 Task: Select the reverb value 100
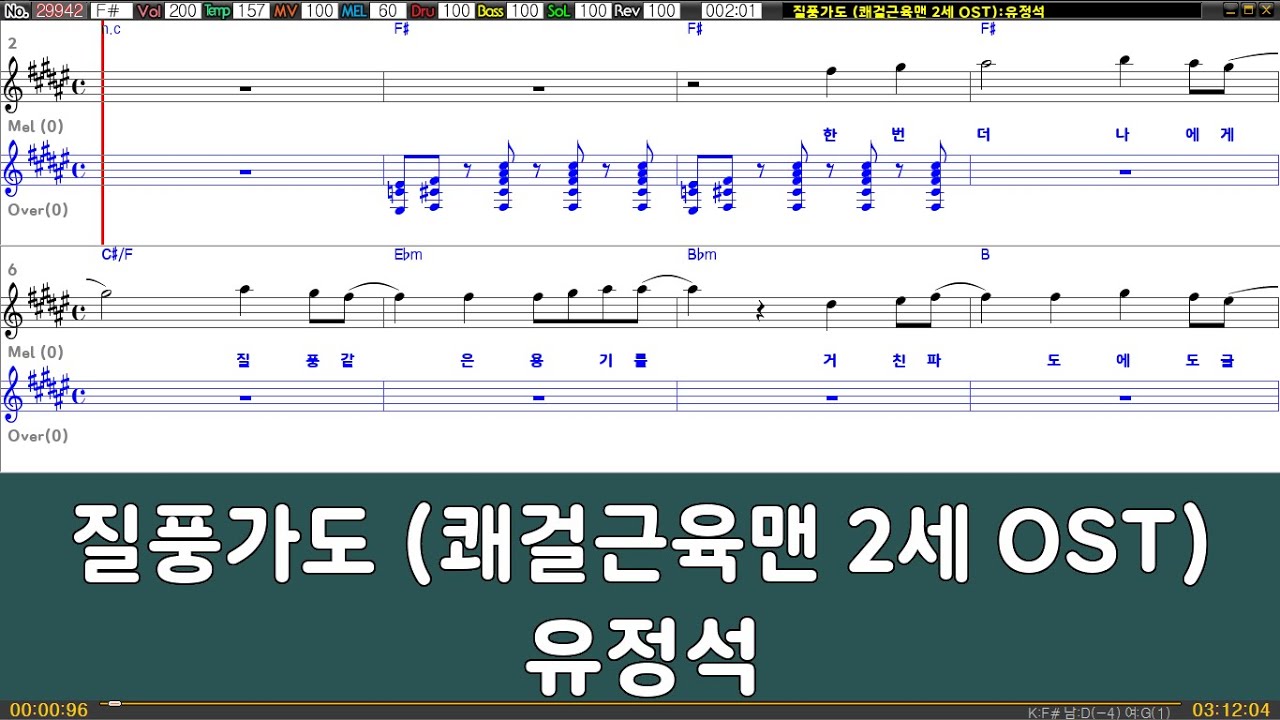pyautogui.click(x=661, y=11)
